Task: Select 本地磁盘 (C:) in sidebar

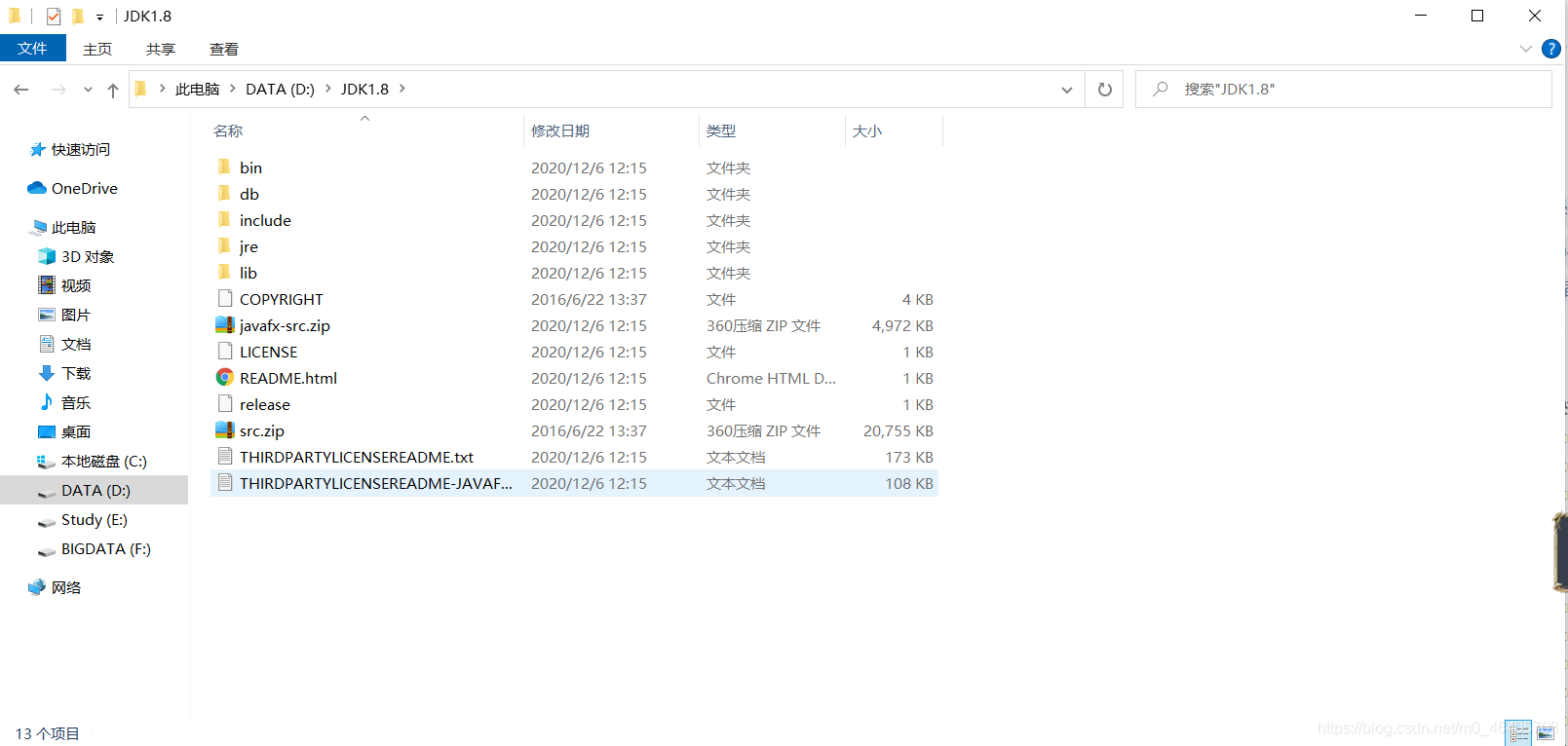Action: point(104,461)
